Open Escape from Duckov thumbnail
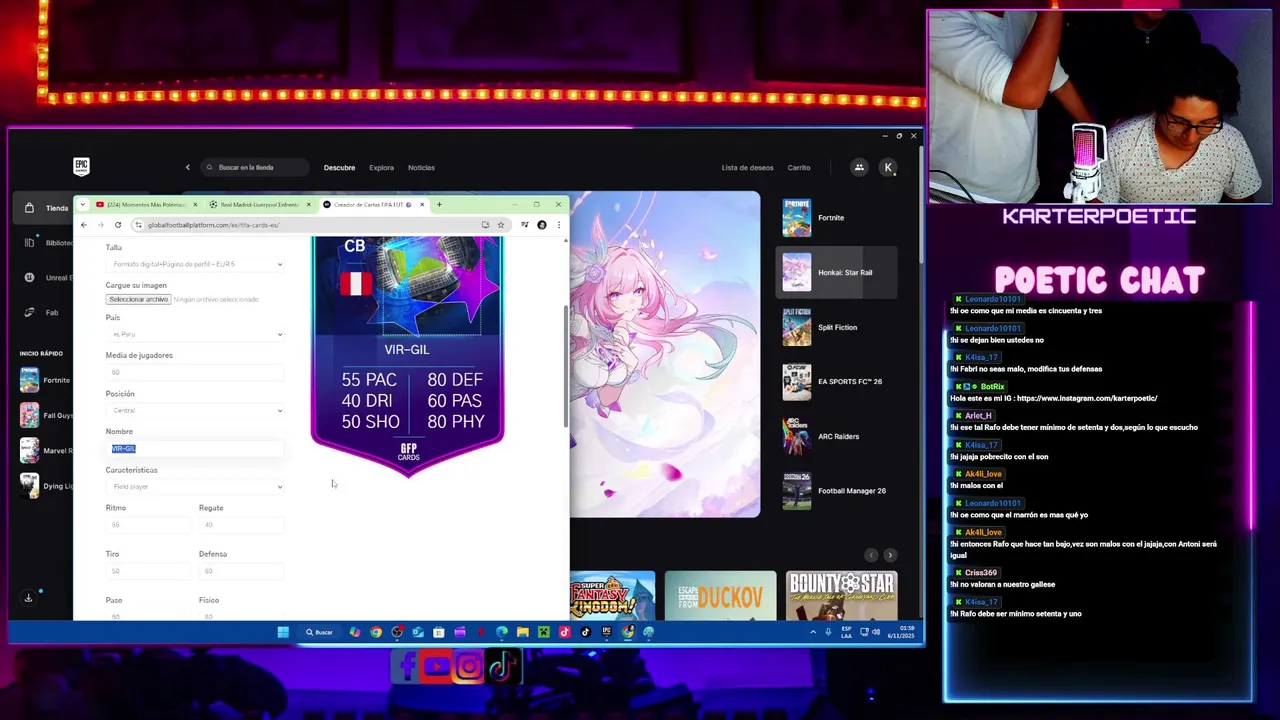 (720, 596)
